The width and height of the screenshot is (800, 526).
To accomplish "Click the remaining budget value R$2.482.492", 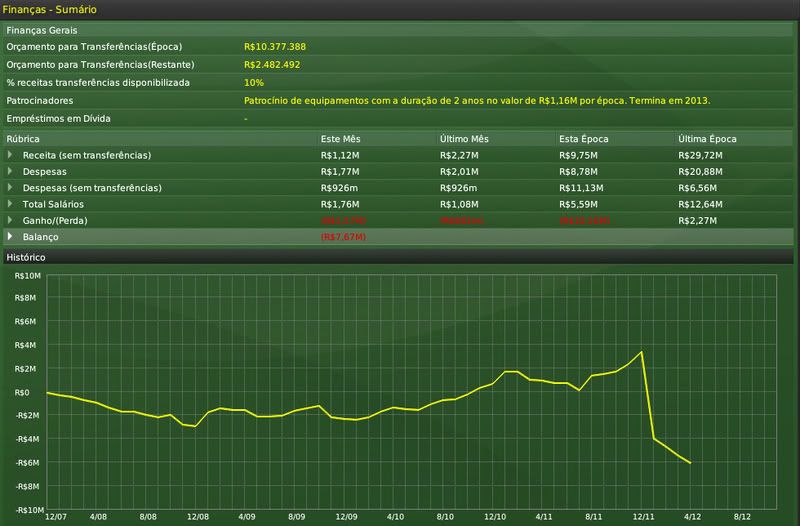I will (272, 65).
